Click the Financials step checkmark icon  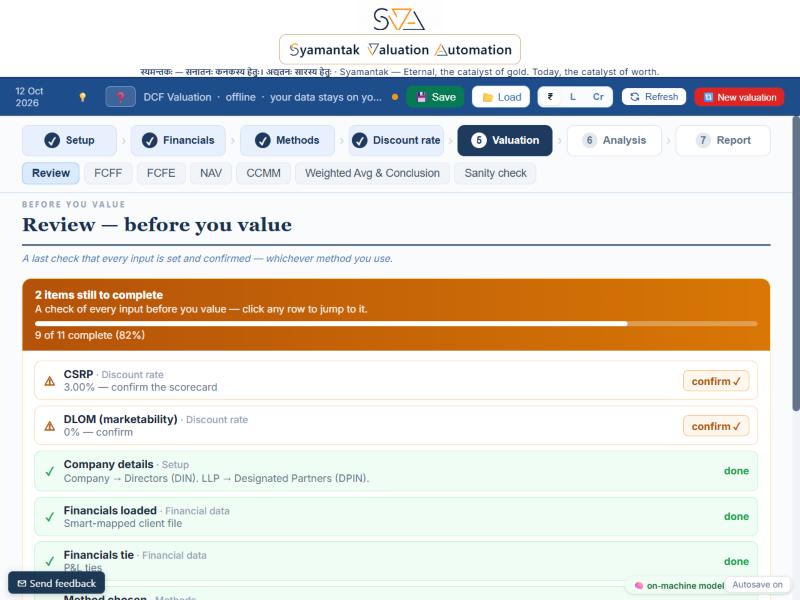tap(149, 140)
